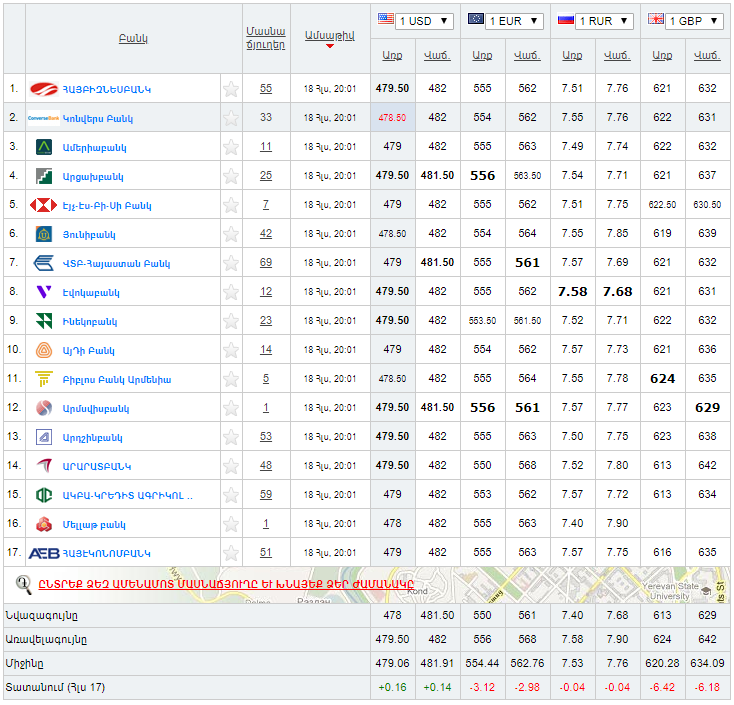
Task: Click the Ամերիաբանկ logo icon
Action: (x=44, y=147)
